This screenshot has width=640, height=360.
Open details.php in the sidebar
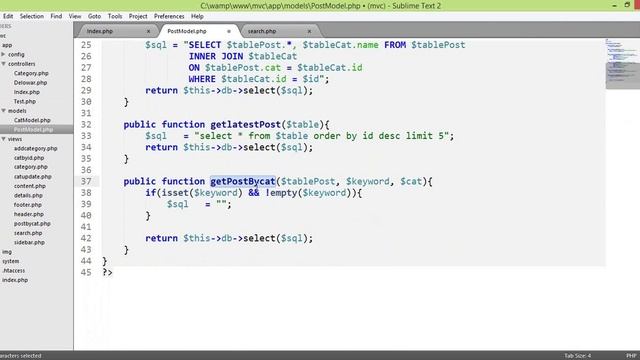28,195
